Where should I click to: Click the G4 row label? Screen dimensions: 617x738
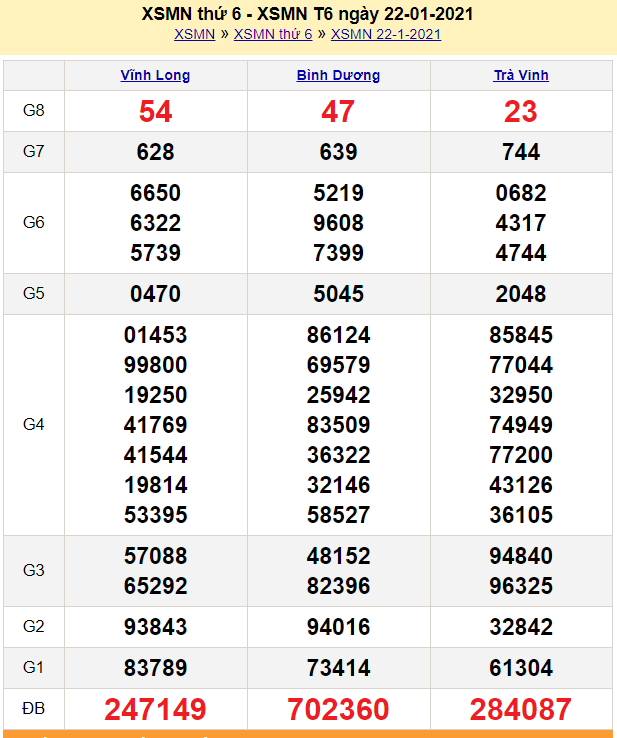click(34, 425)
